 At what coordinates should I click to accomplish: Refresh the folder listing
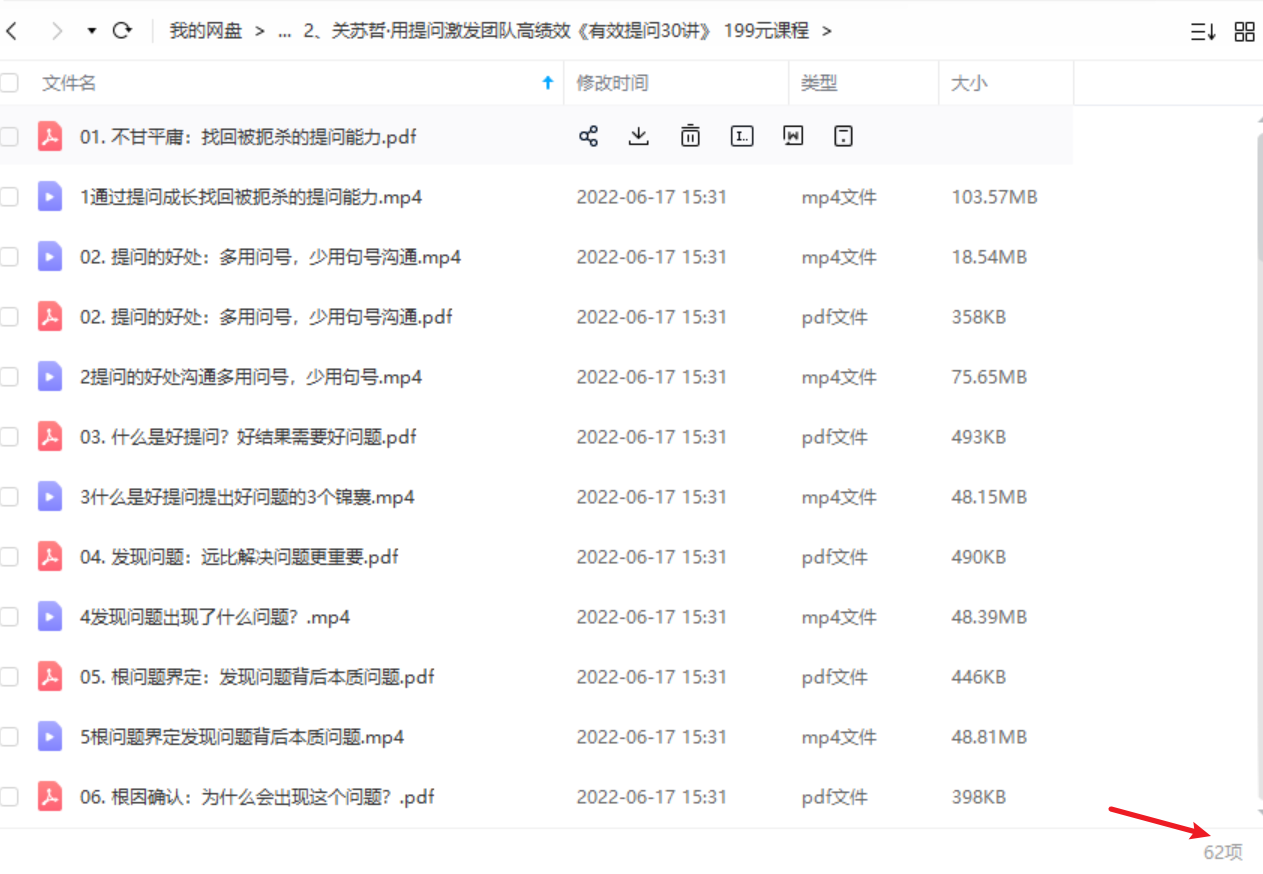pos(122,31)
